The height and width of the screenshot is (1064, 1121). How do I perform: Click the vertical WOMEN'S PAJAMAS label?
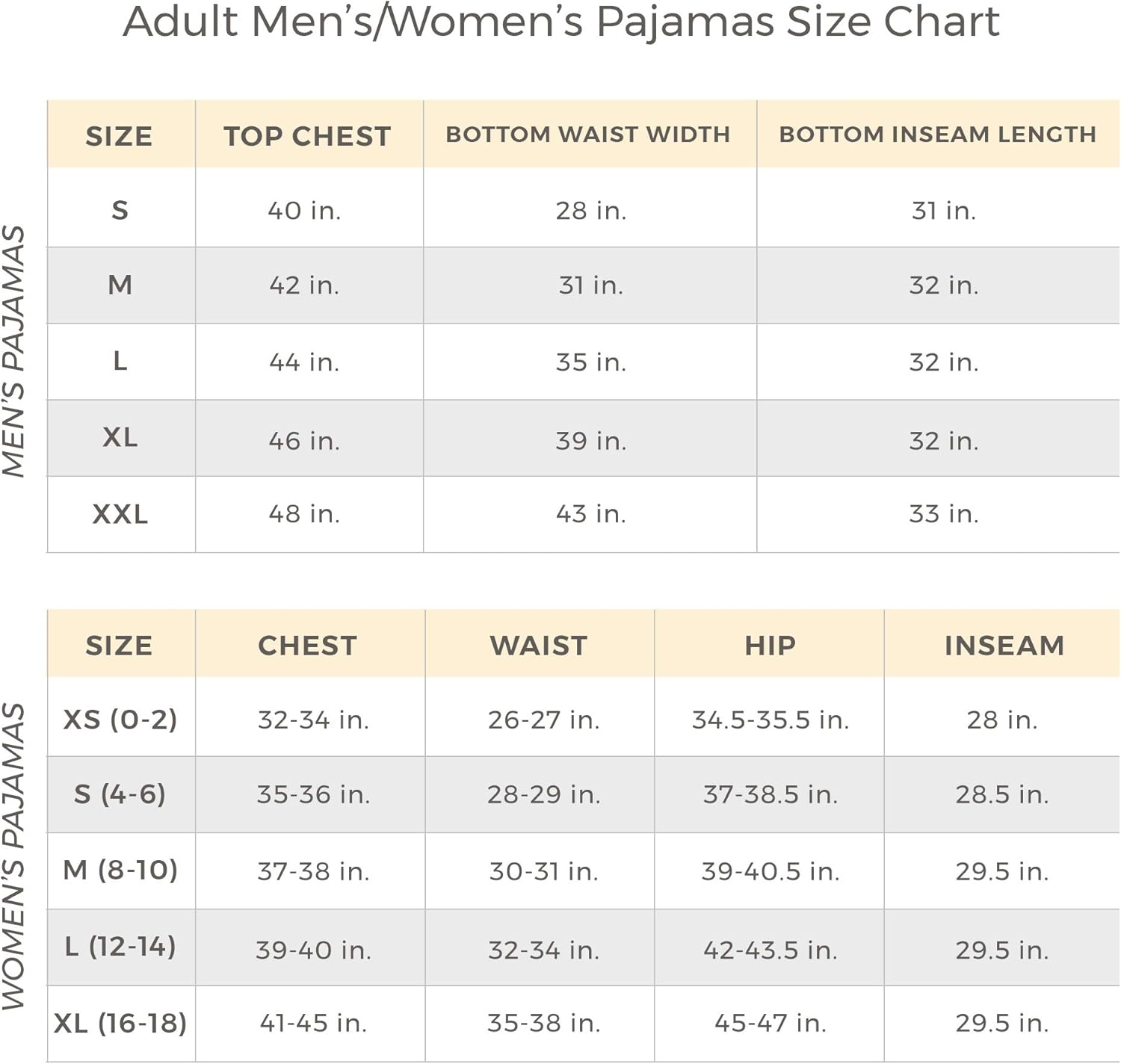coord(15,856)
